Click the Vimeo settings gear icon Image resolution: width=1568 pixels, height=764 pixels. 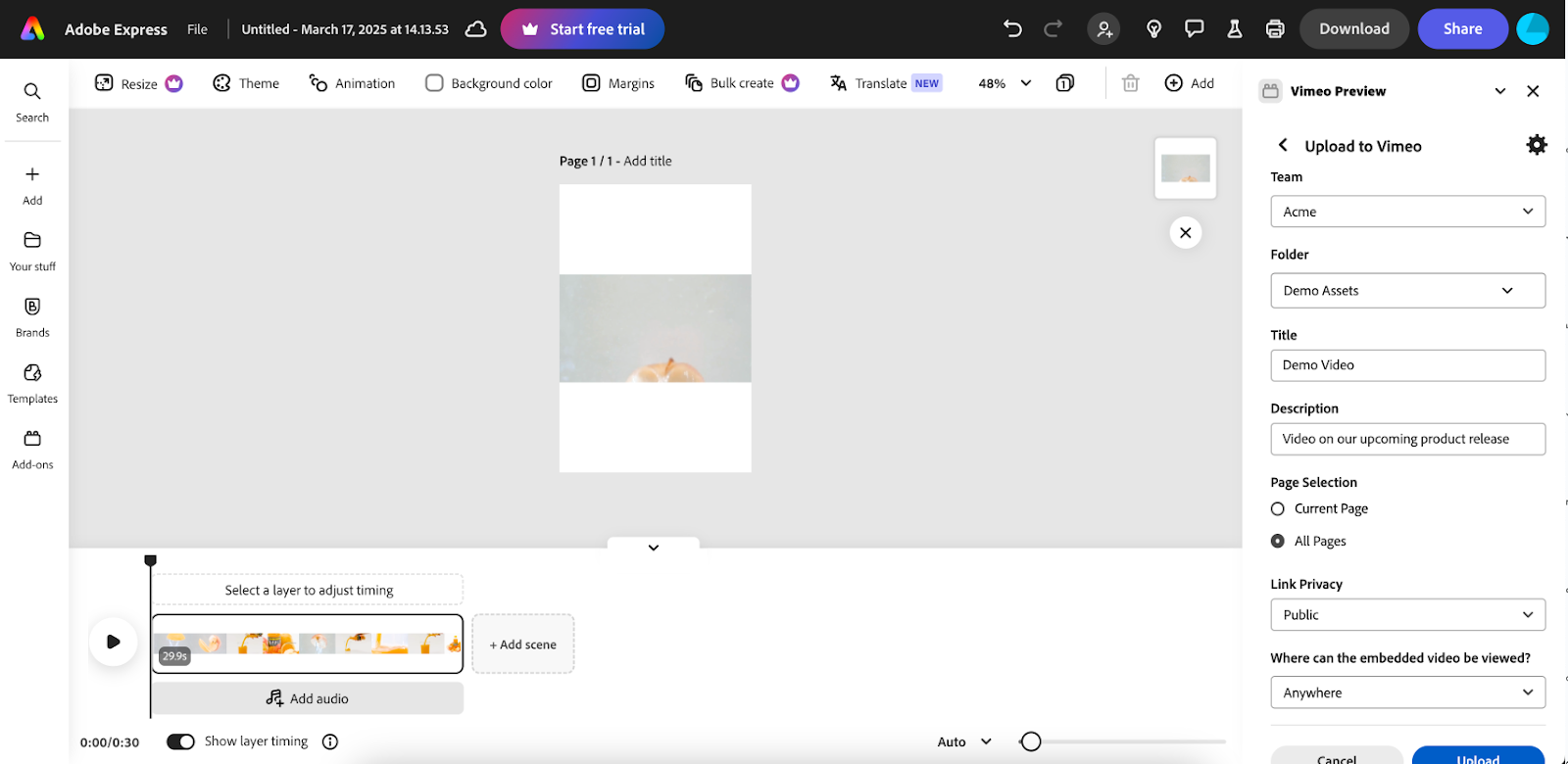(1536, 145)
